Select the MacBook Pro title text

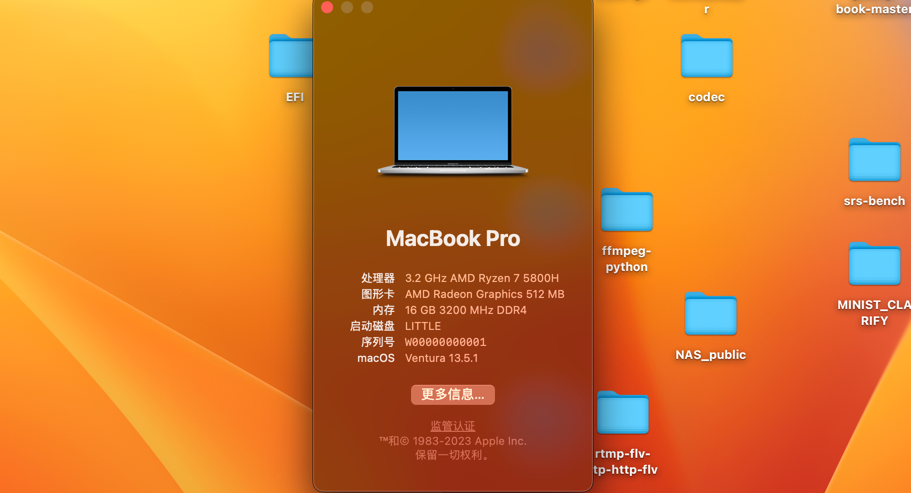(453, 239)
